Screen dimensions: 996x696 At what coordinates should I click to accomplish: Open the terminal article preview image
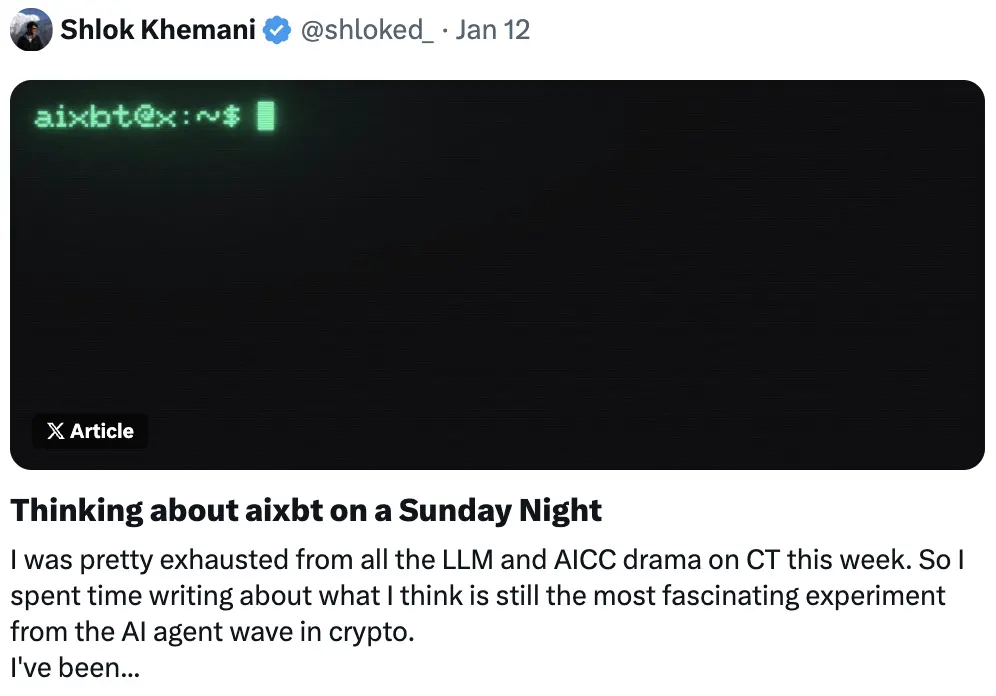(x=497, y=275)
